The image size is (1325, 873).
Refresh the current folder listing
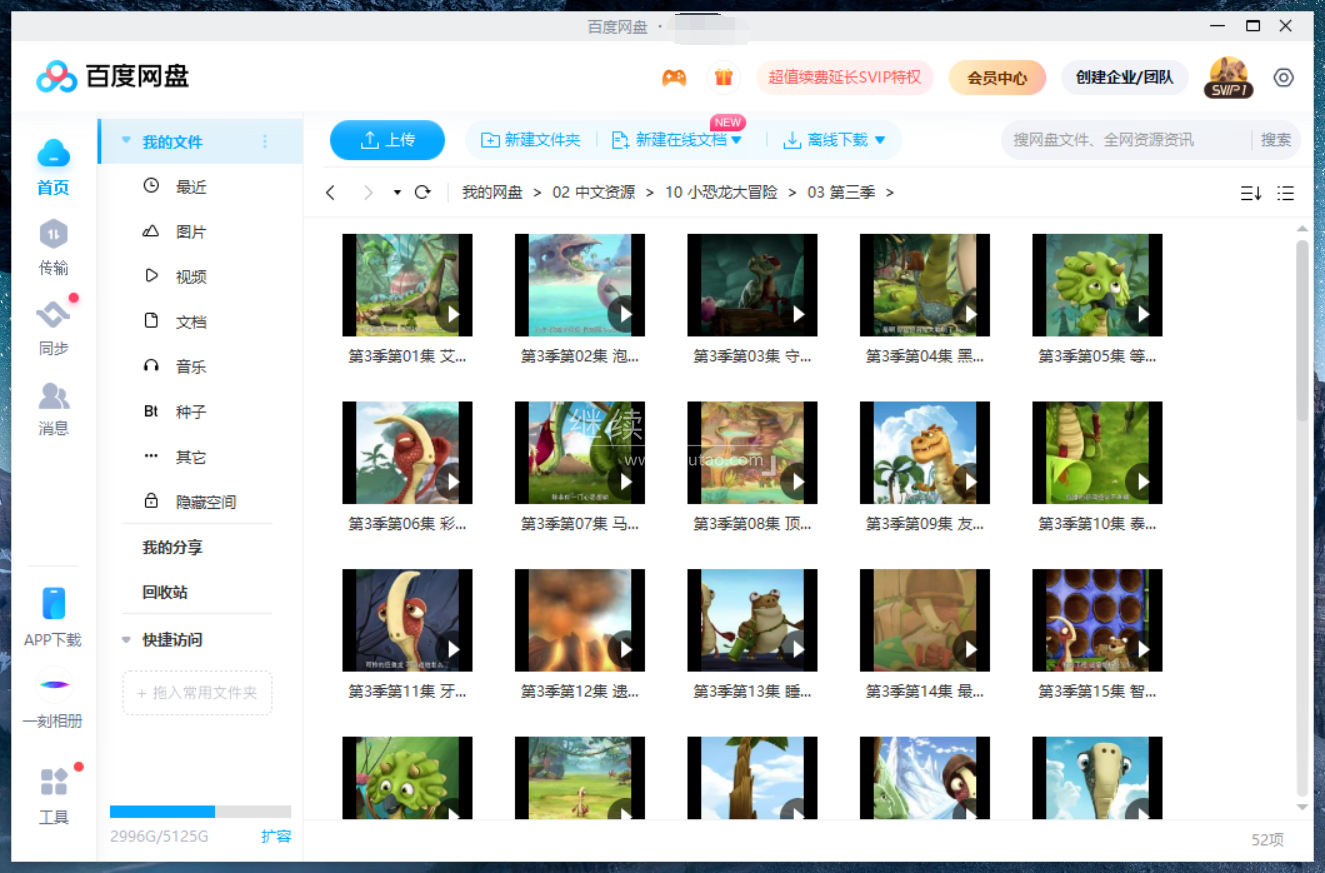tap(422, 192)
